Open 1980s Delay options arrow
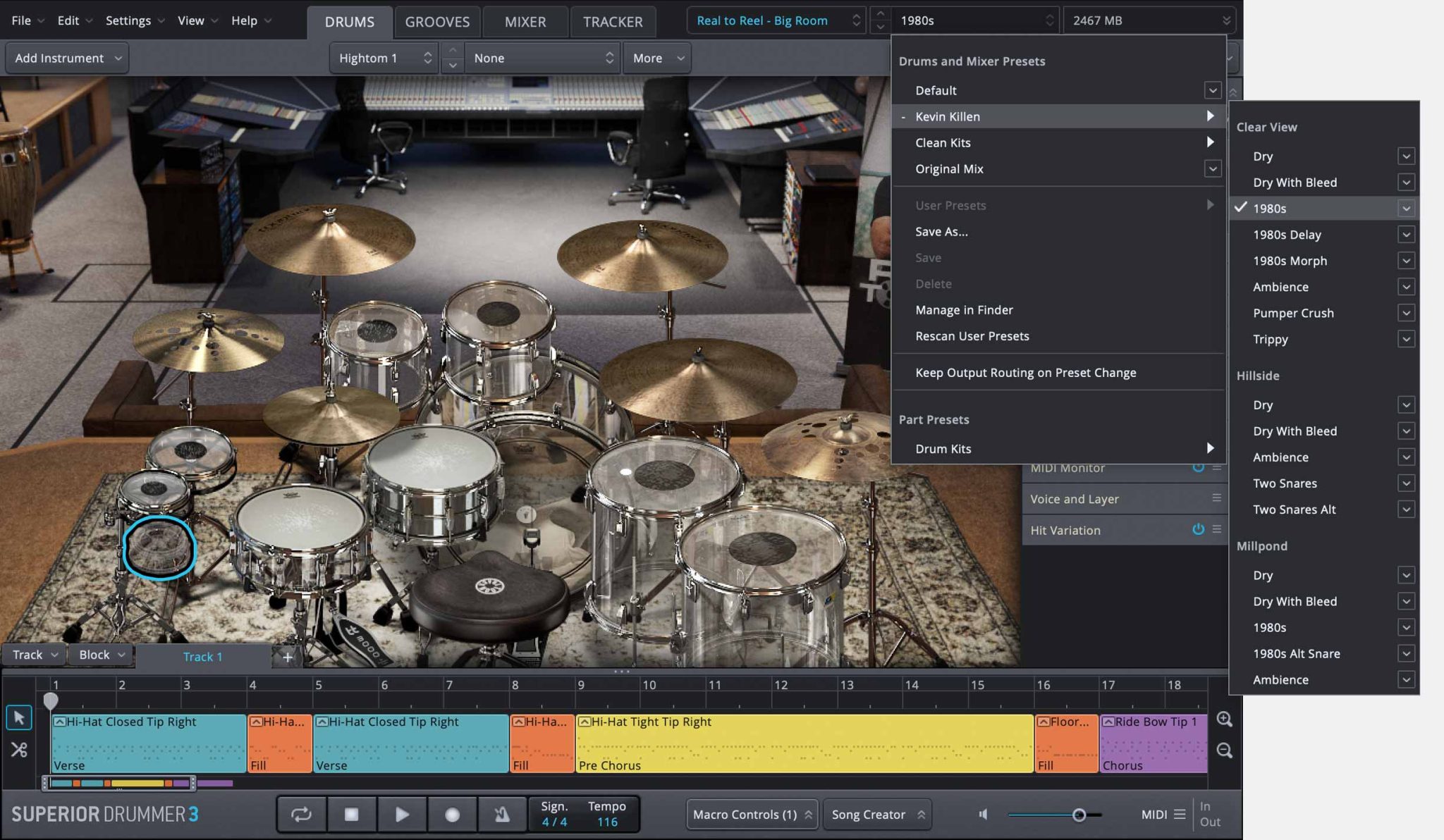Screen dimensions: 1444x840 coord(1406,235)
